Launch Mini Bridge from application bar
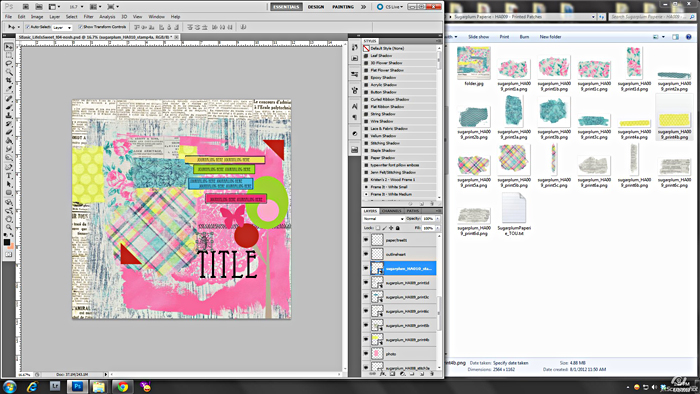 (39, 7)
